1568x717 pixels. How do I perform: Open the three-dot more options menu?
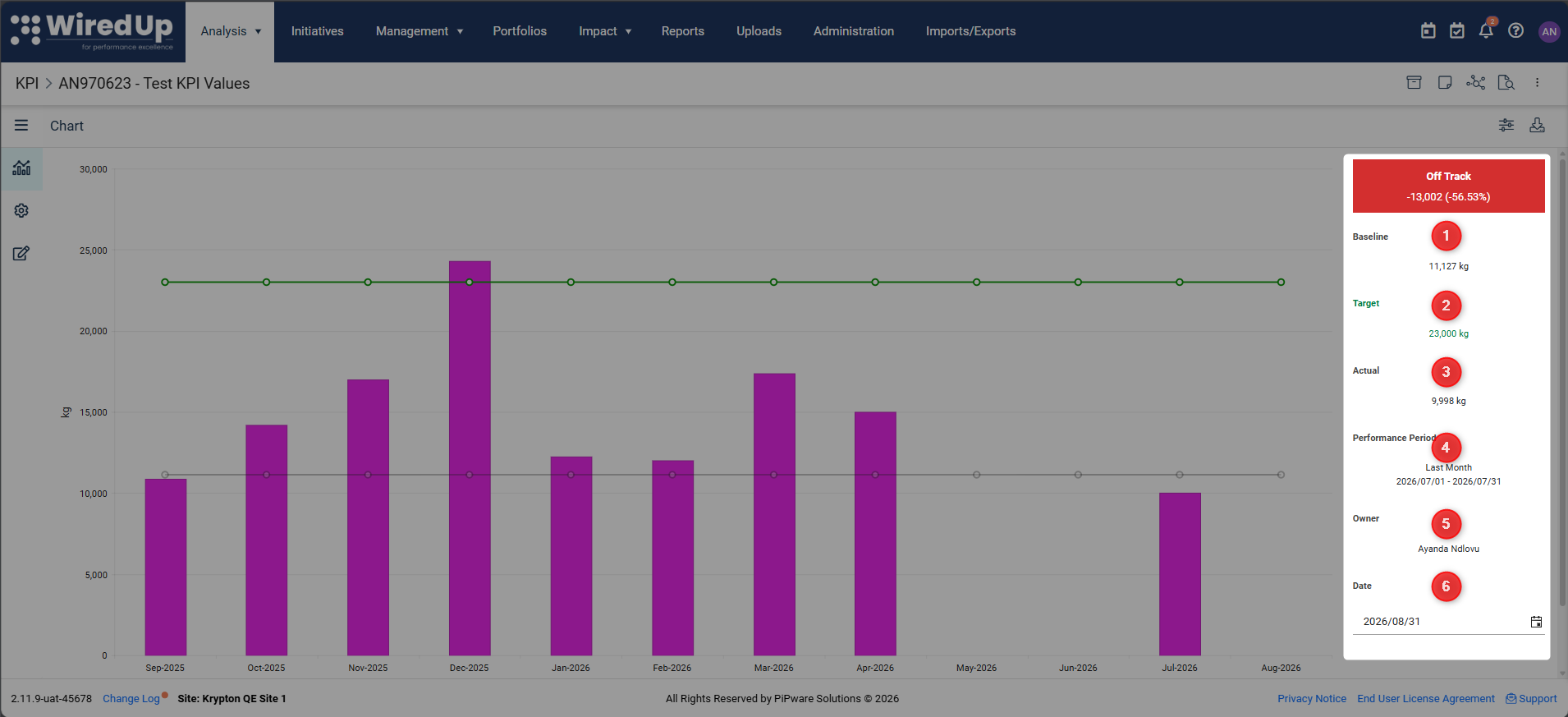(1537, 82)
